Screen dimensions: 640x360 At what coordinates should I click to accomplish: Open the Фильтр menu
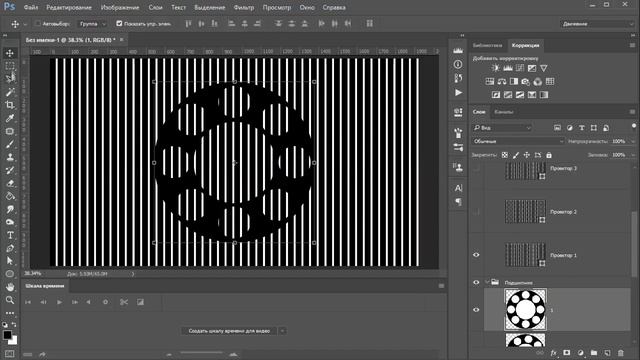tap(244, 7)
